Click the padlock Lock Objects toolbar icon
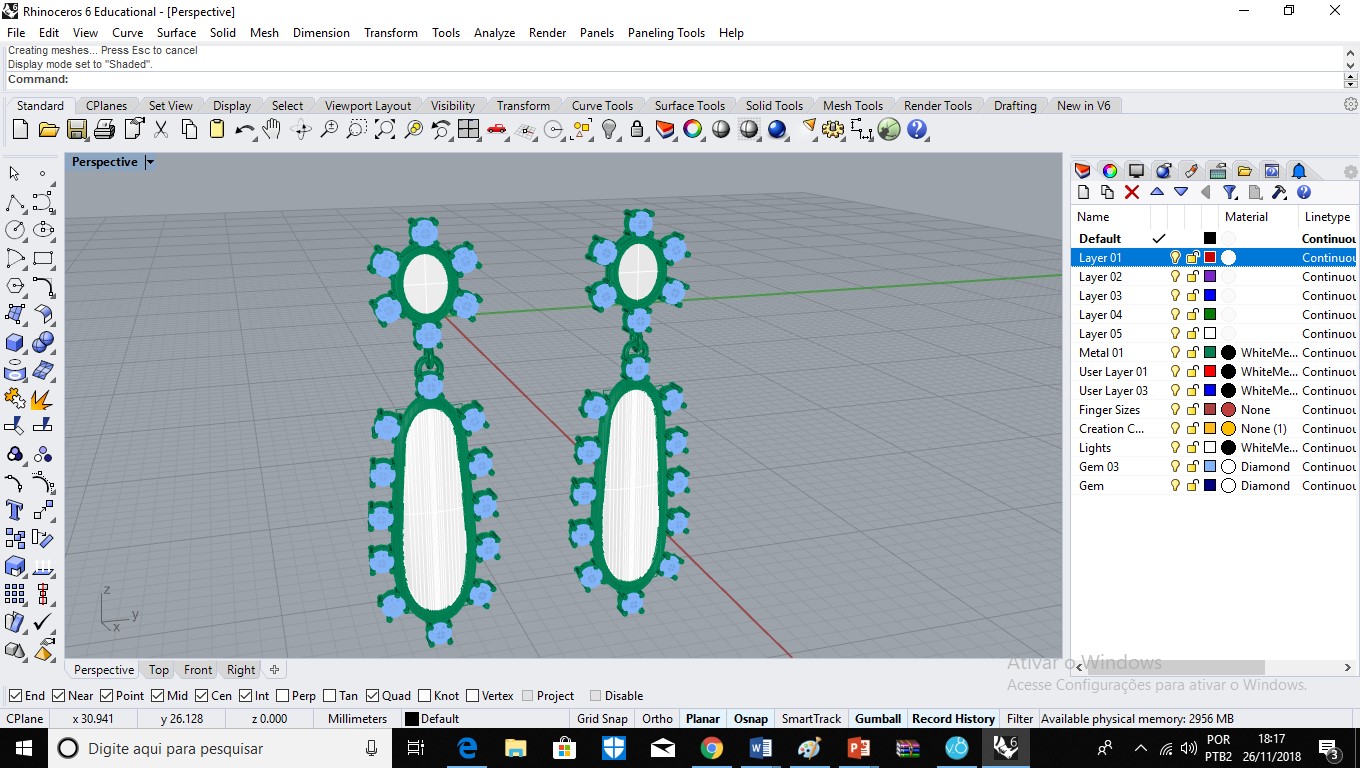The height and width of the screenshot is (768, 1360). [x=636, y=129]
